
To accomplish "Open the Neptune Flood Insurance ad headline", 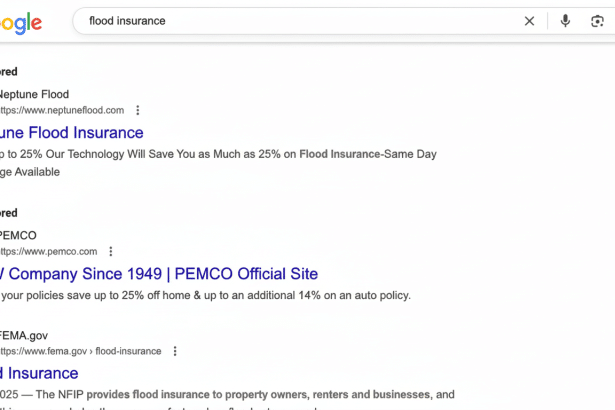I will pyautogui.click(x=72, y=133).
